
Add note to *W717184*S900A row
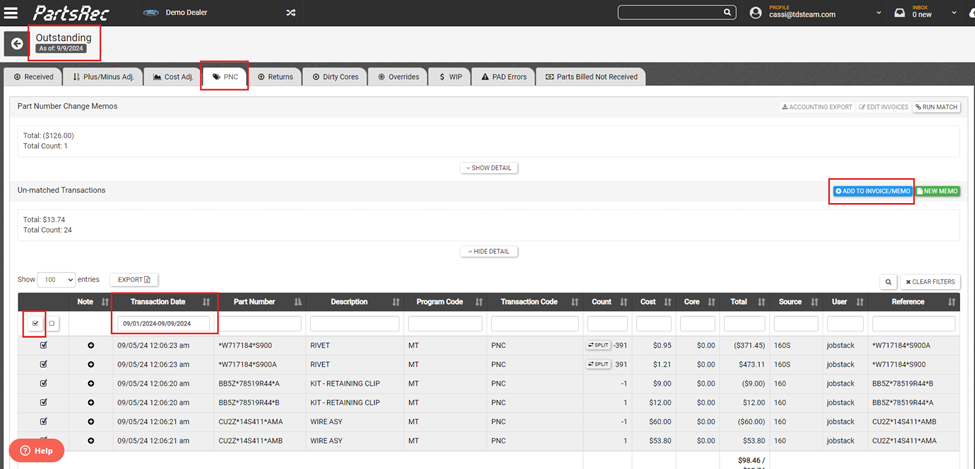tap(91, 364)
